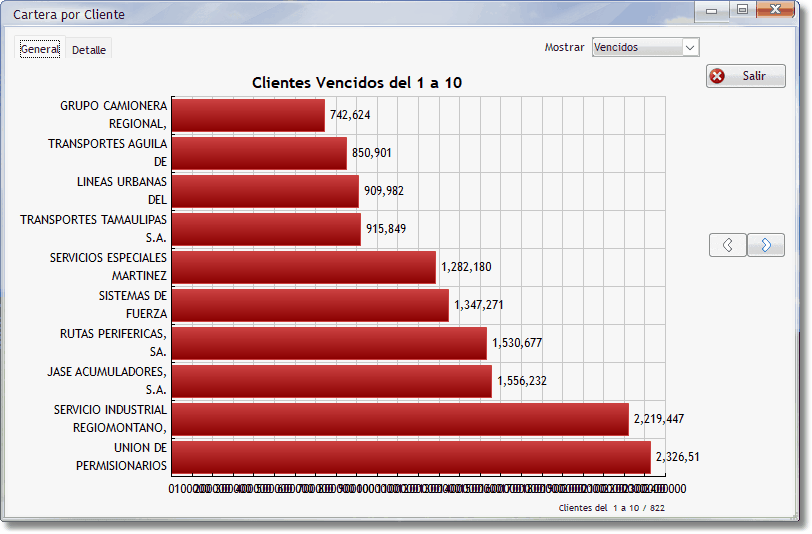The width and height of the screenshot is (812, 534).
Task: Click the Cartera por Cliente window title
Action: [x=69, y=15]
